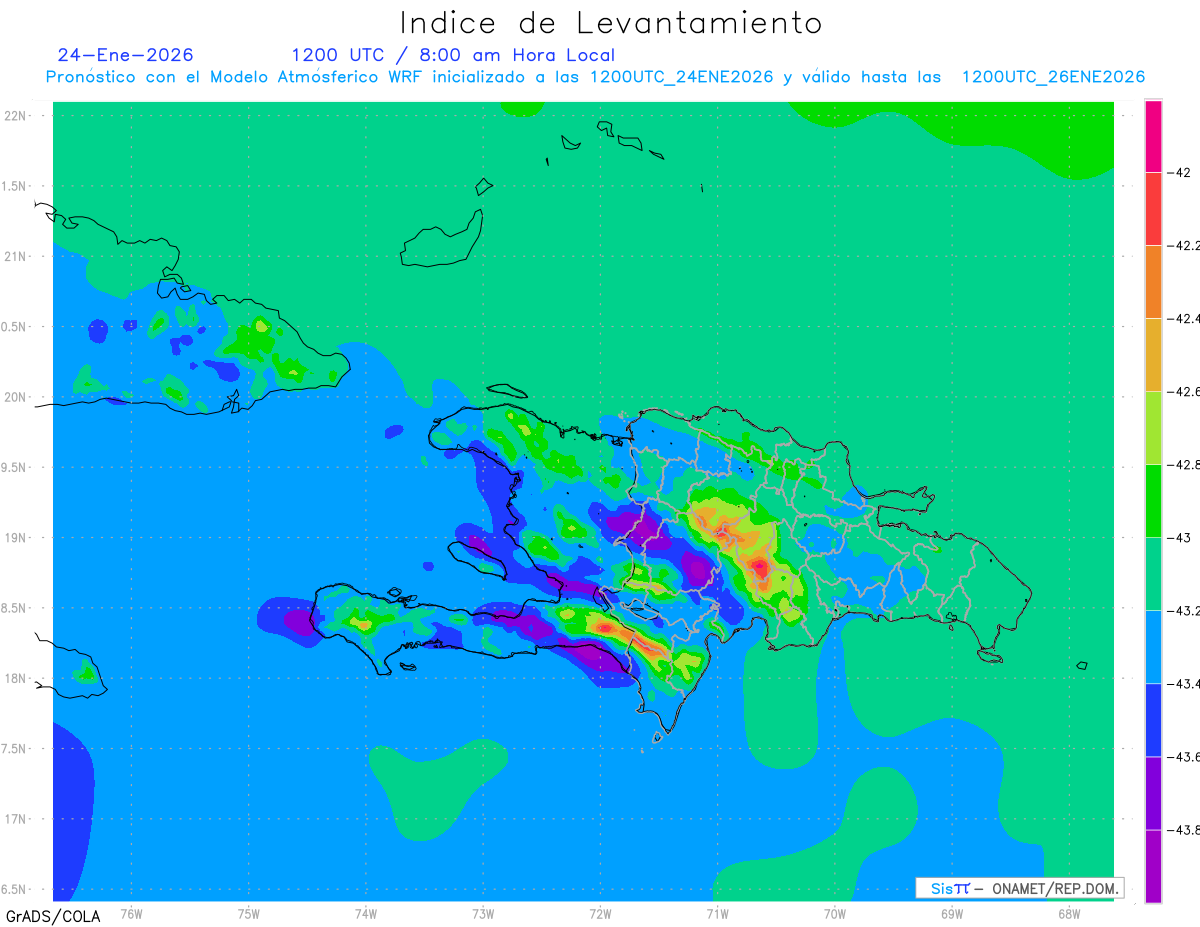Click the WRF forecast description line
Image resolution: width=1200 pixels, height=927 pixels.
(x=595, y=77)
